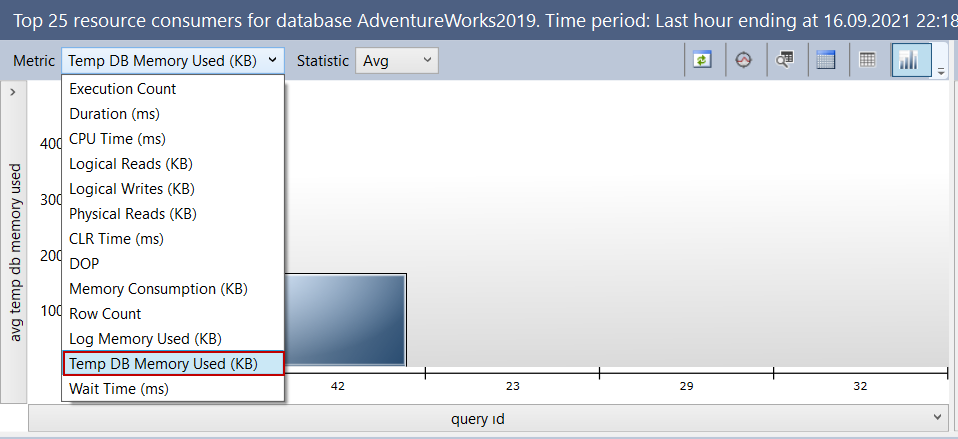
Task: Collapse the Metric combo box
Action: click(x=272, y=61)
